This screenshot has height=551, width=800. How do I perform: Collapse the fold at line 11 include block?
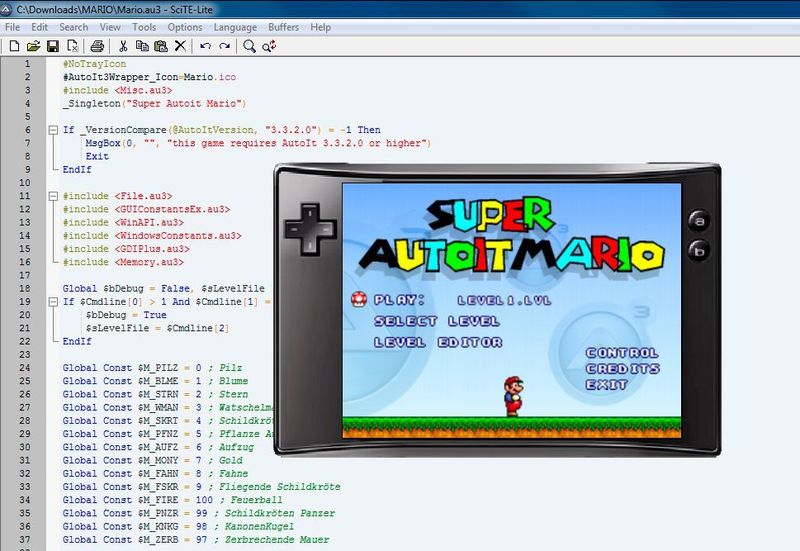point(53,196)
